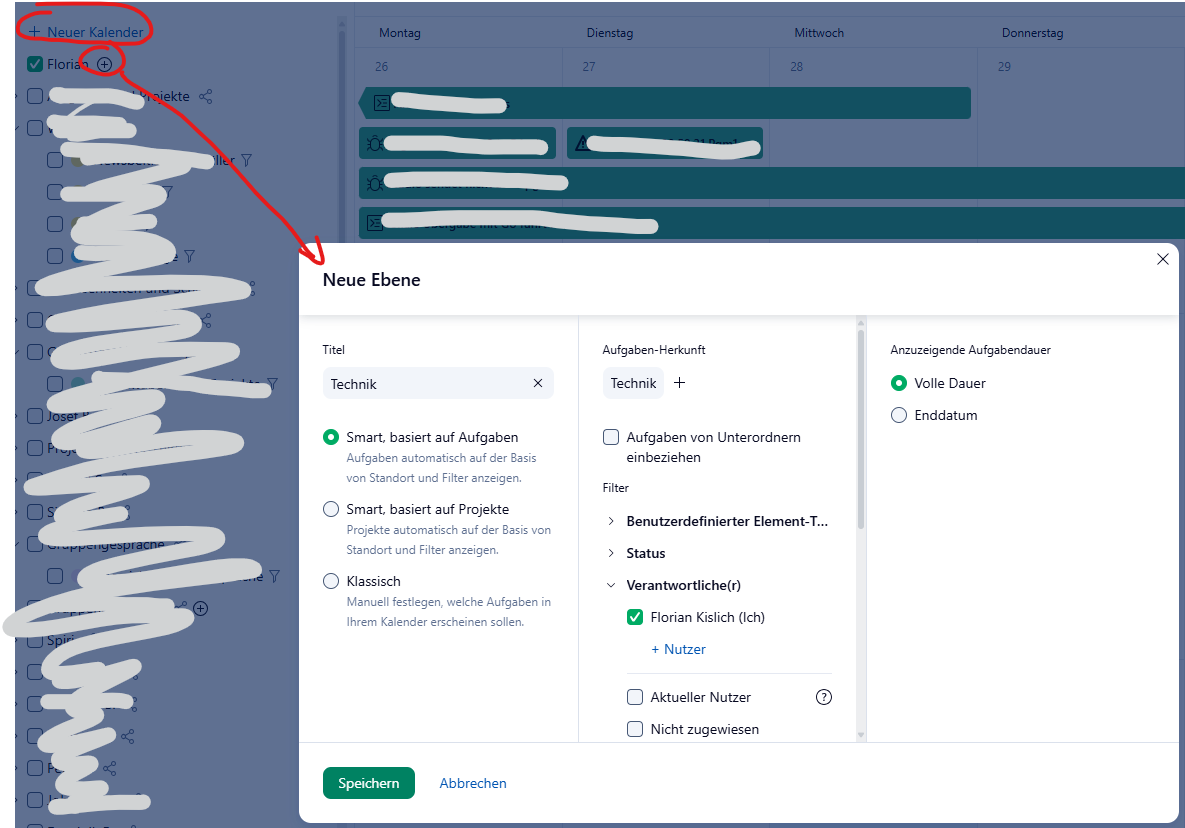This screenshot has width=1185, height=828.
Task: Click the share icon on the "Pe…" calendar row
Action: 110,768
